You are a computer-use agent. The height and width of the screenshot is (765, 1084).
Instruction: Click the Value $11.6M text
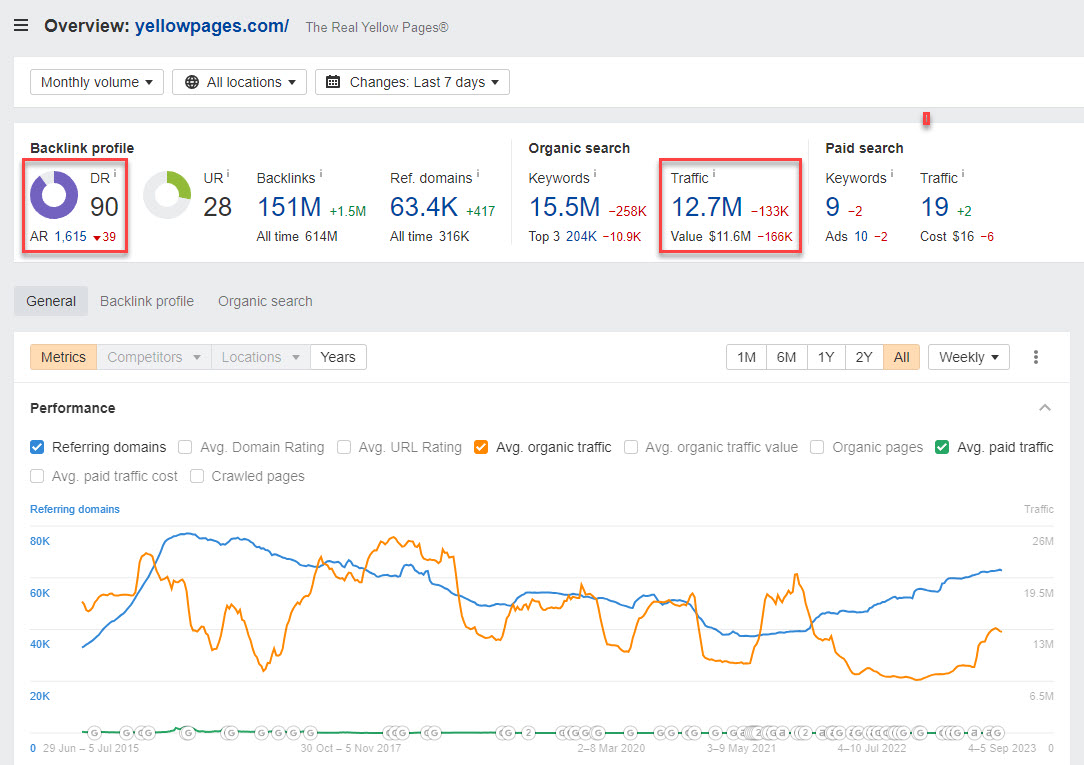pos(711,236)
